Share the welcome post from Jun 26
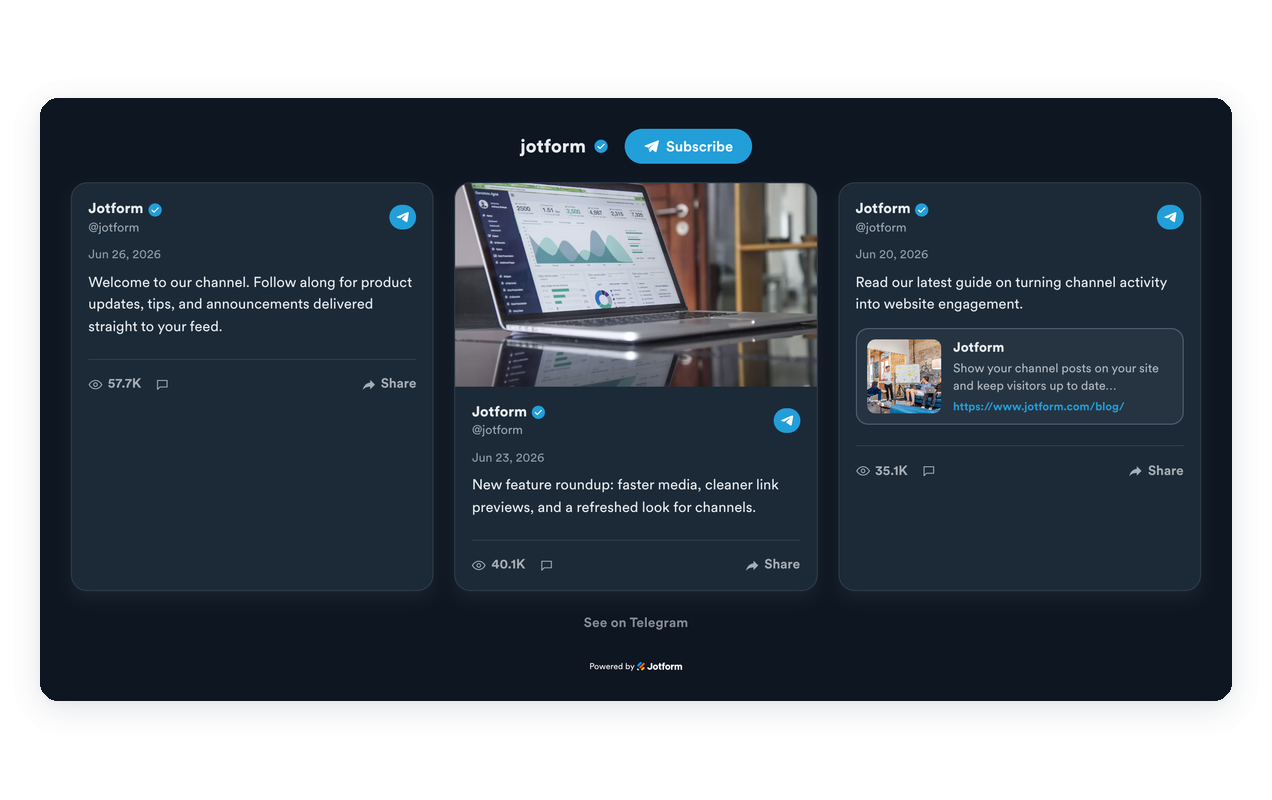The width and height of the screenshot is (1272, 800). pos(389,384)
